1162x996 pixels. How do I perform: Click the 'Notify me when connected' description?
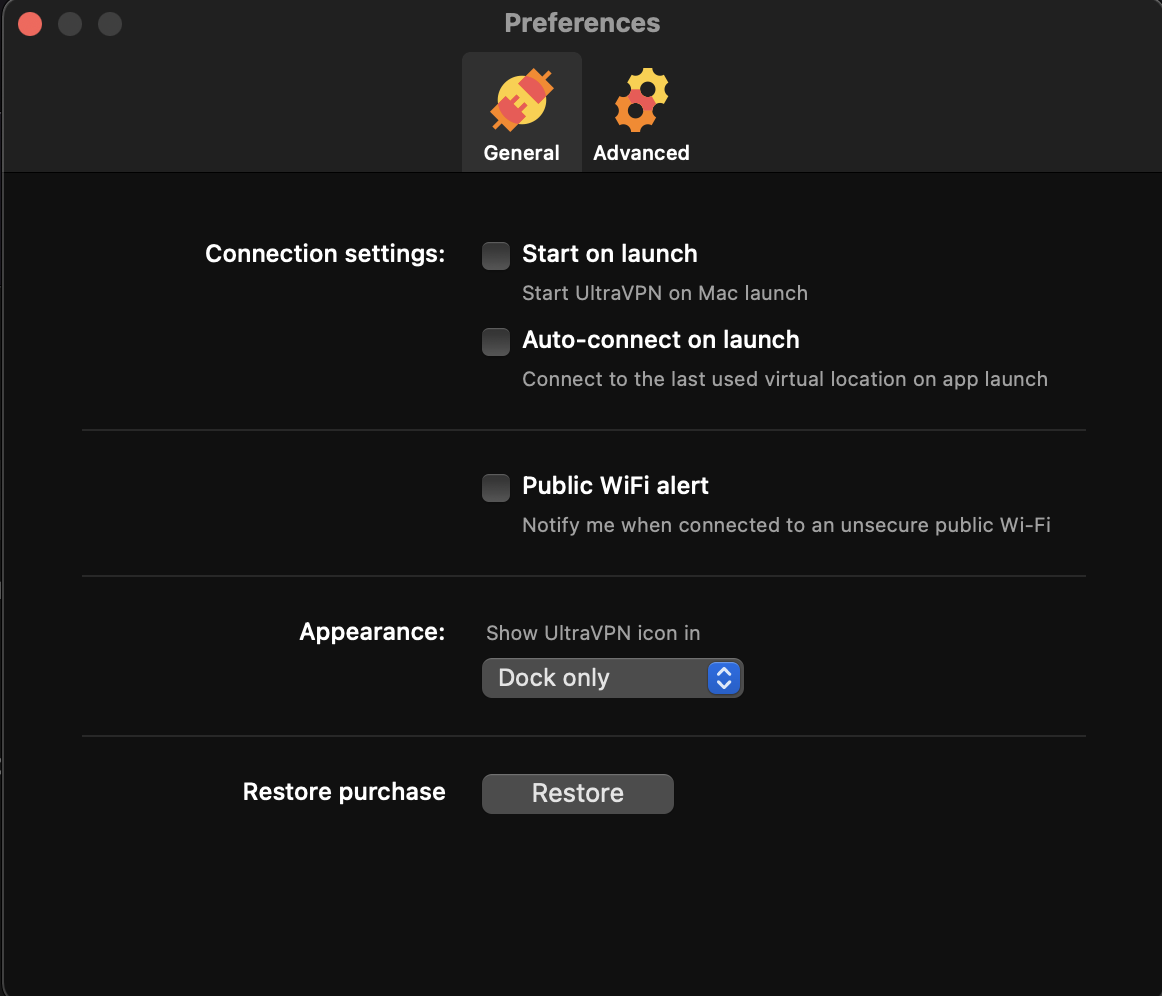coord(786,525)
